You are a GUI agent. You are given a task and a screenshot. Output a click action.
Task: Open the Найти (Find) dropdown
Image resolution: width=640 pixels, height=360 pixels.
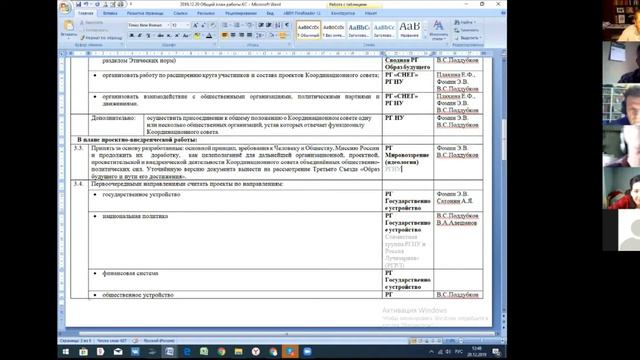coord(465,22)
